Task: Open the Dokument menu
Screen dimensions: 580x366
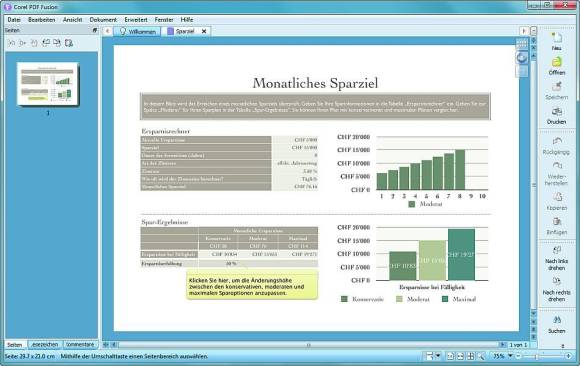Action: 103,20
